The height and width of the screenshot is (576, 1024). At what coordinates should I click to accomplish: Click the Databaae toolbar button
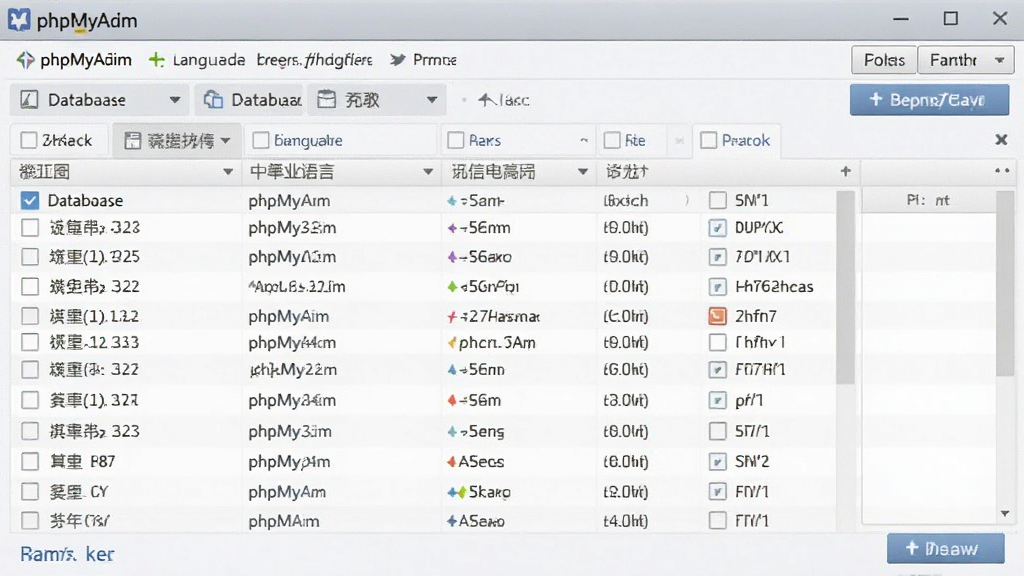[x=250, y=100]
